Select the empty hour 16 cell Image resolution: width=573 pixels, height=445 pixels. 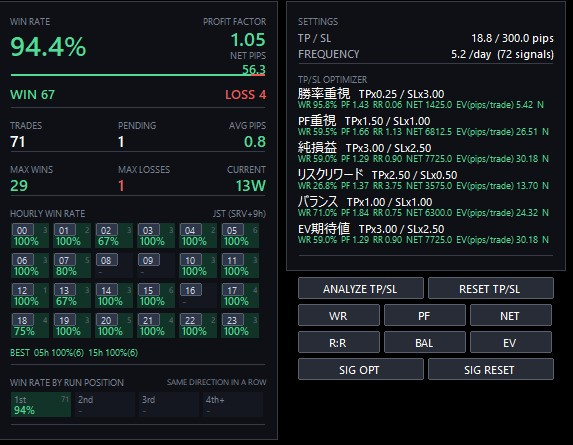tap(198, 296)
